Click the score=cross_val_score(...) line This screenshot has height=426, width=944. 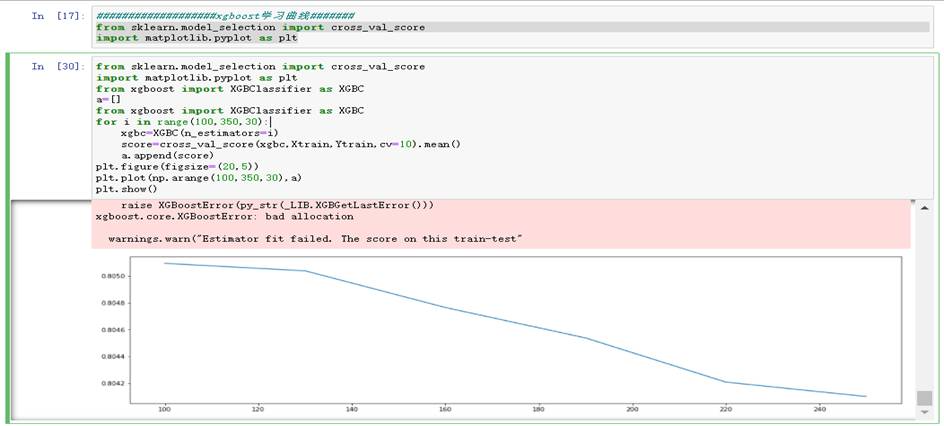291,144
